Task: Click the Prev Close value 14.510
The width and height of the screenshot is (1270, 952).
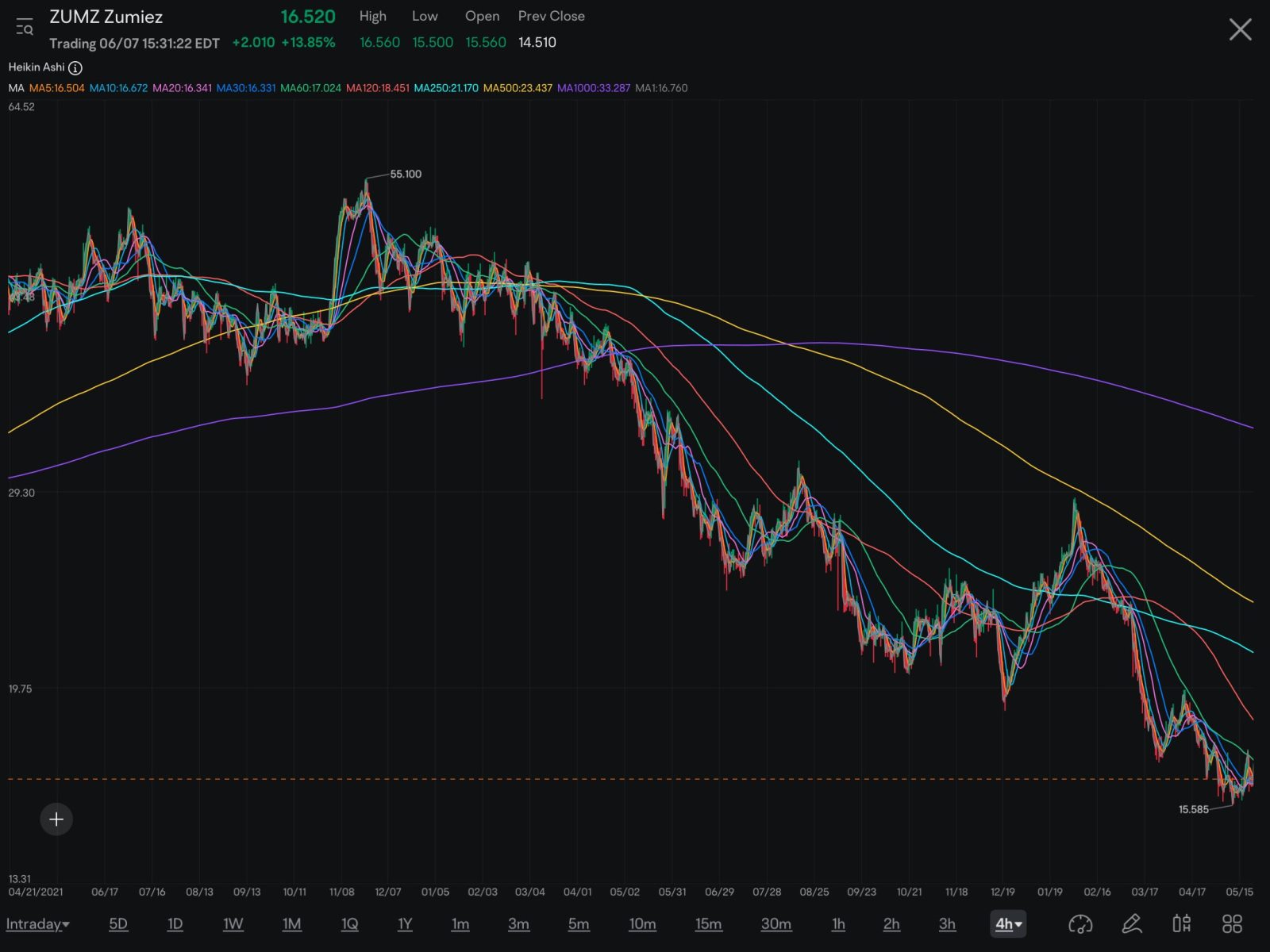Action: pyautogui.click(x=537, y=43)
